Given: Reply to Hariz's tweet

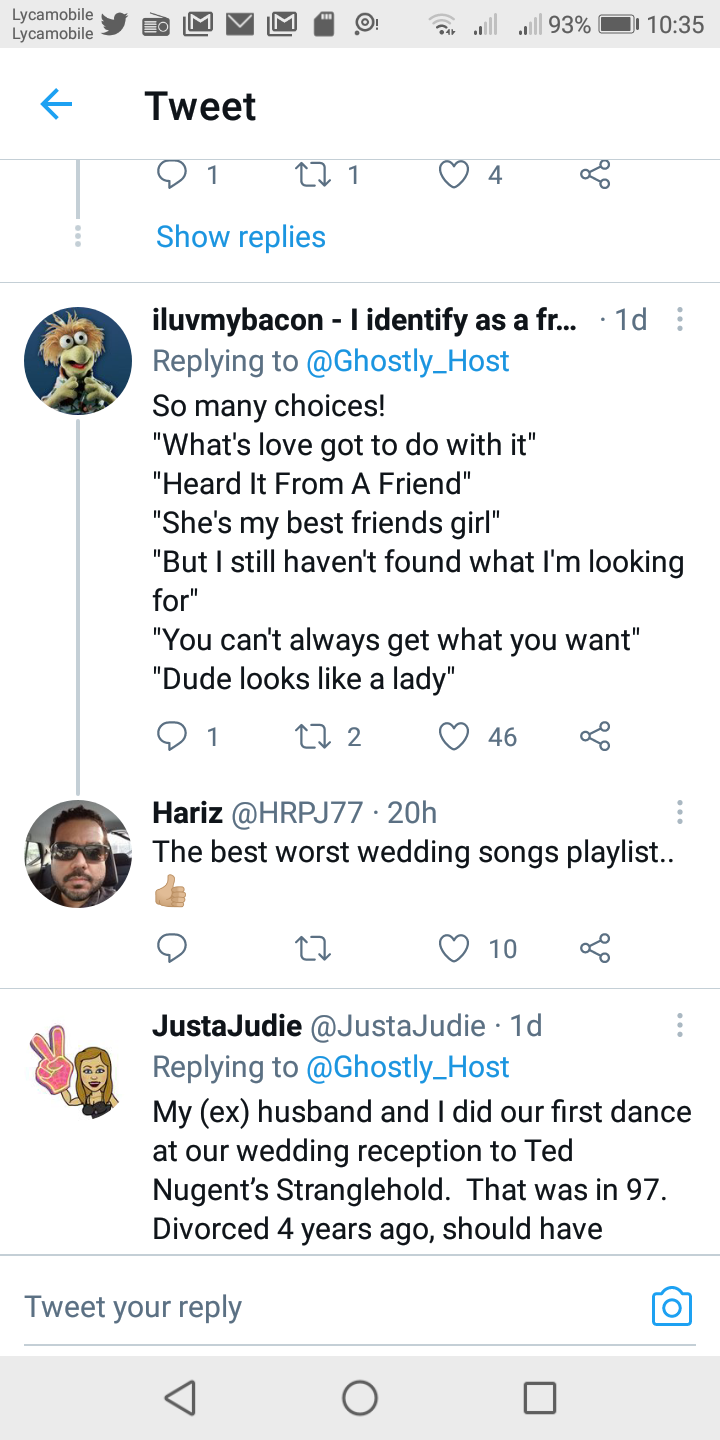Looking at the screenshot, I should click(x=172, y=948).
